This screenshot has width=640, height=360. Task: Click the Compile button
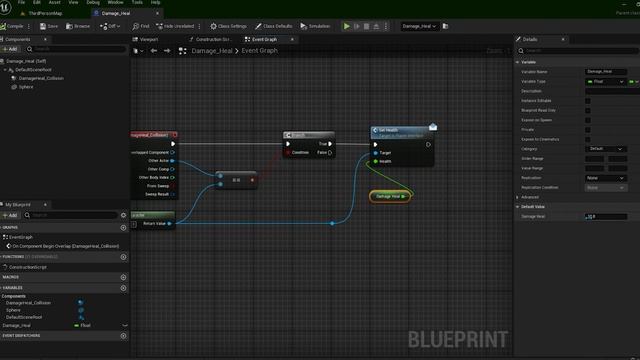tap(12, 26)
